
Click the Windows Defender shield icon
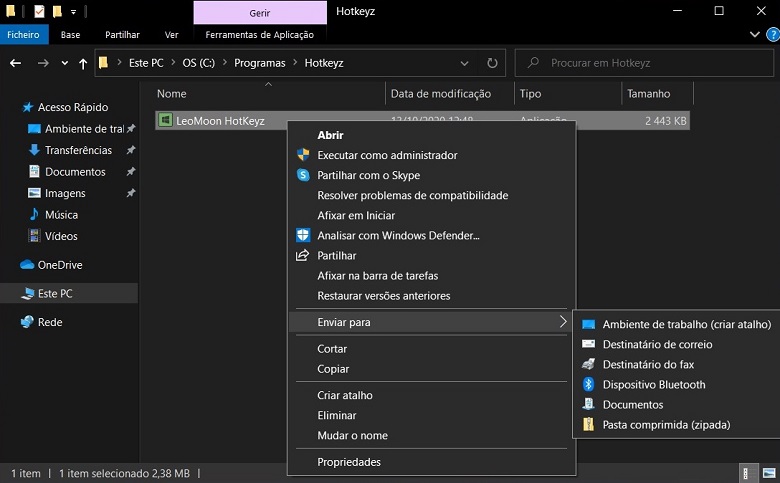click(x=303, y=235)
